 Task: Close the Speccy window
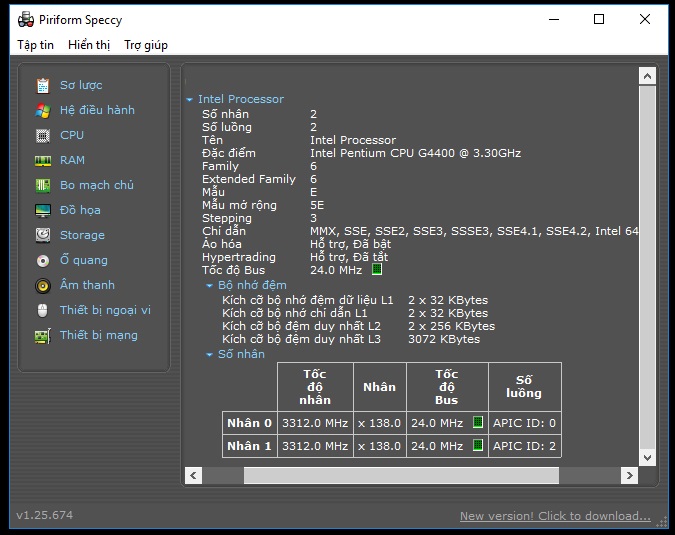[x=645, y=19]
